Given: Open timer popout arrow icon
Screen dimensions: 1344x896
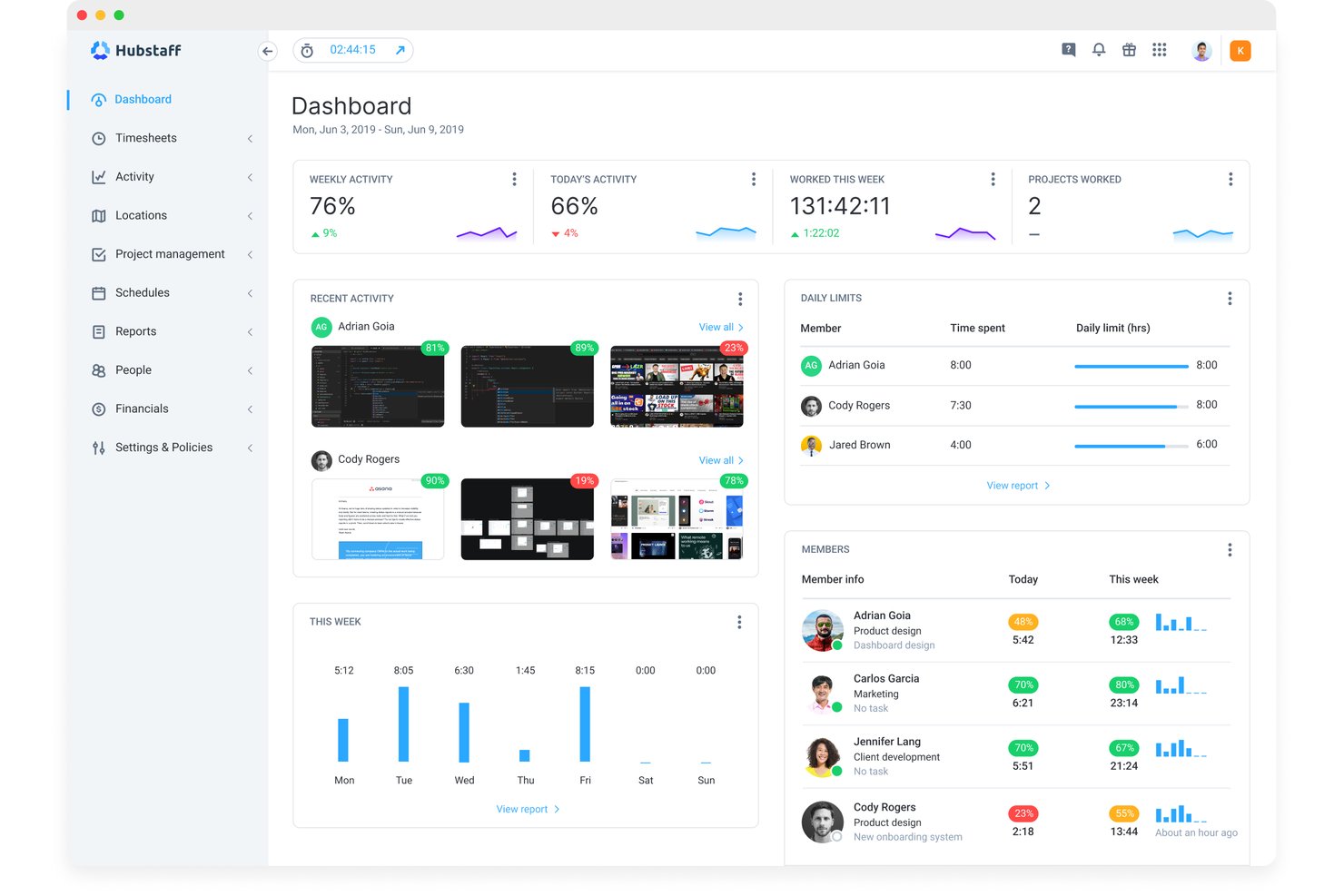Looking at the screenshot, I should click(400, 50).
